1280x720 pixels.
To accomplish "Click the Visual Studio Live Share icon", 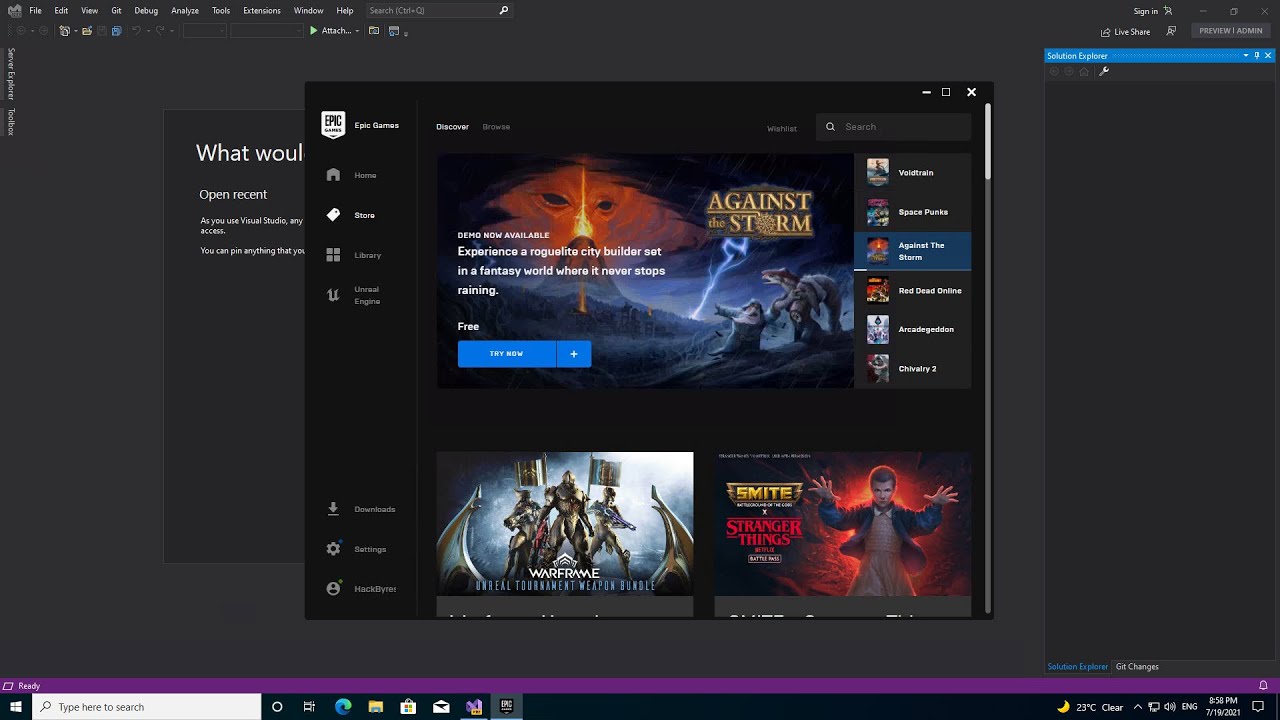I will tap(1105, 32).
